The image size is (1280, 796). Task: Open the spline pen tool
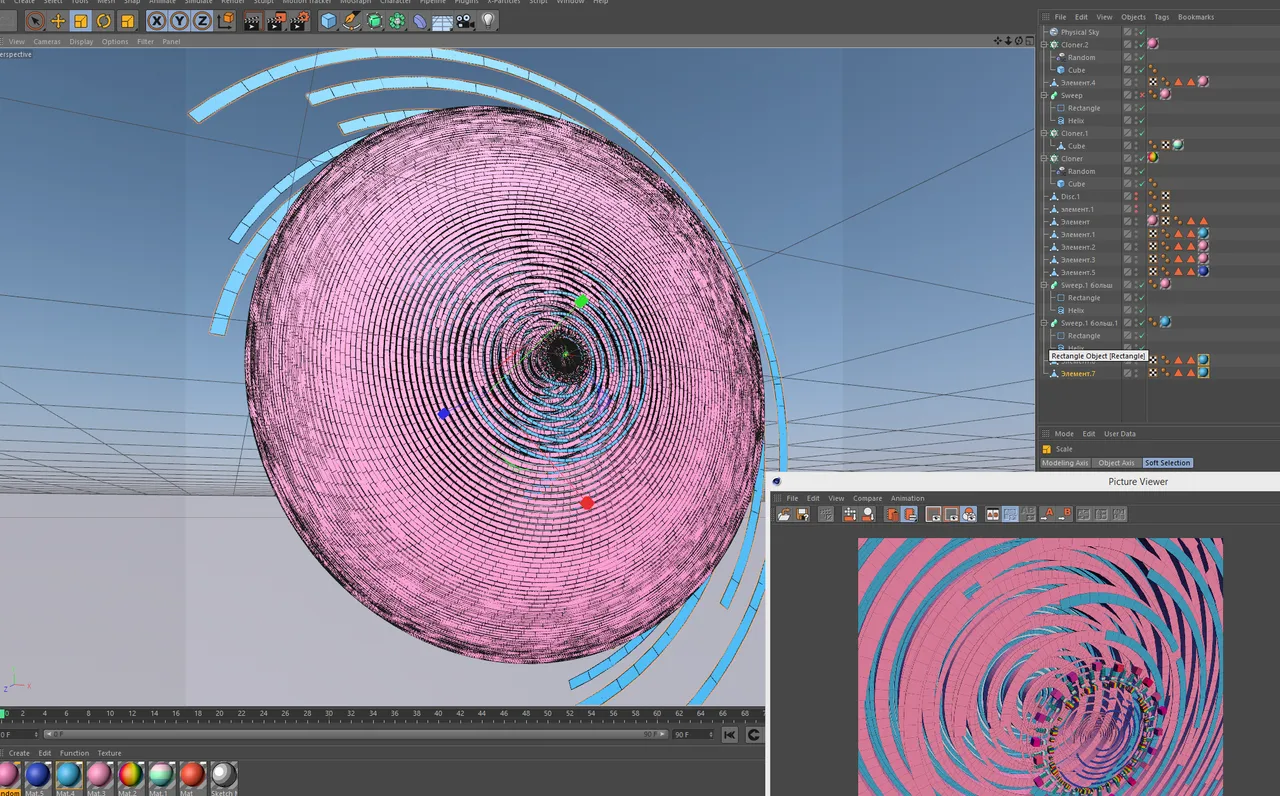tap(351, 20)
